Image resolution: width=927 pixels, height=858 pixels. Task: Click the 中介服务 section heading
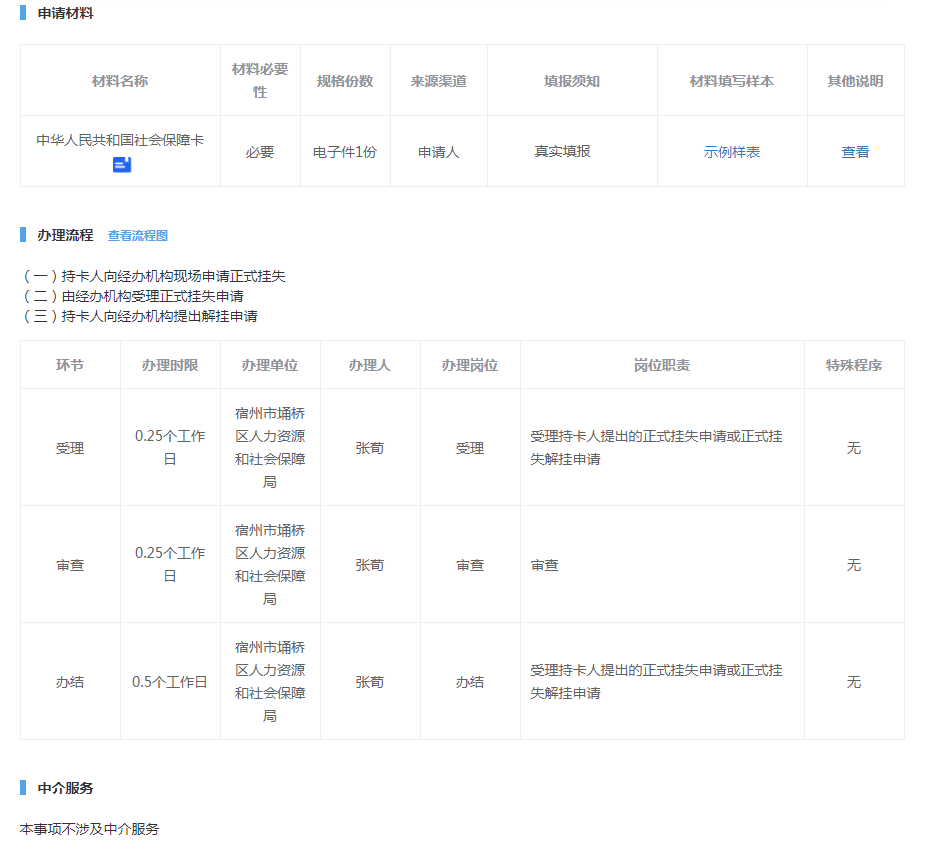[x=65, y=788]
